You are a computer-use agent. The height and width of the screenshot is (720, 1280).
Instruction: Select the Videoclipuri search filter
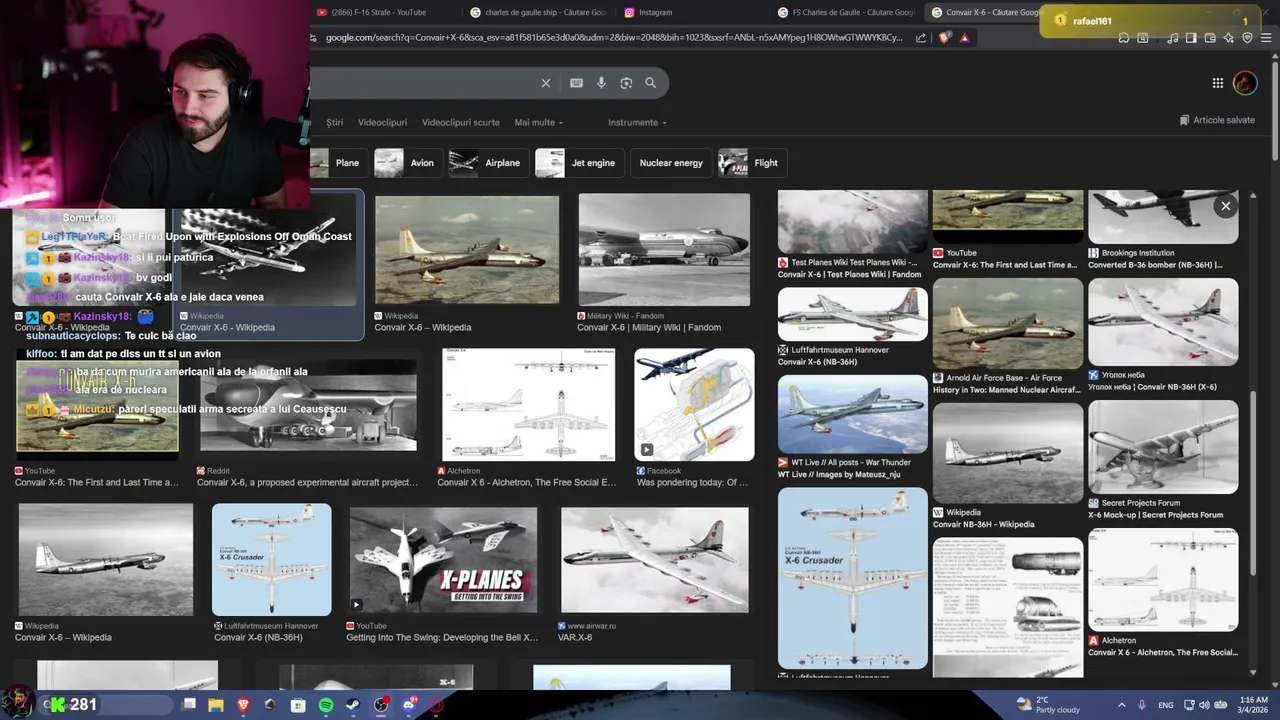click(383, 122)
